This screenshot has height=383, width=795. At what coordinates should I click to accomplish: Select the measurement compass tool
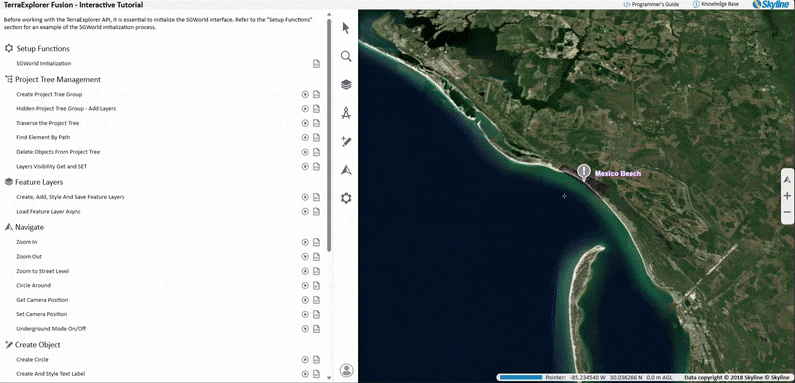pyautogui.click(x=346, y=113)
